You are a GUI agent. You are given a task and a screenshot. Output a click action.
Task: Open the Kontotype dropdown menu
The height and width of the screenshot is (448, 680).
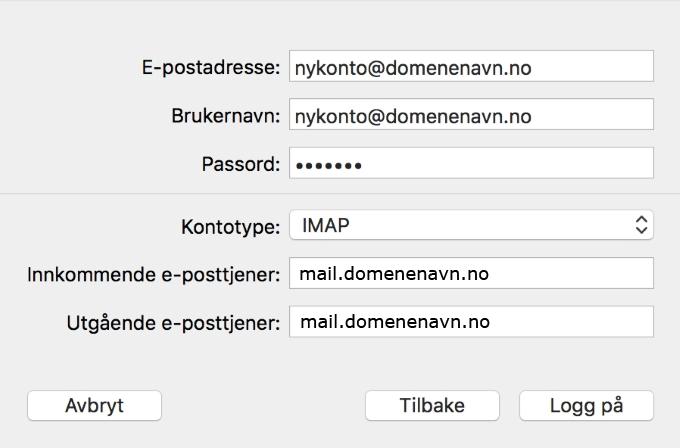(470, 225)
